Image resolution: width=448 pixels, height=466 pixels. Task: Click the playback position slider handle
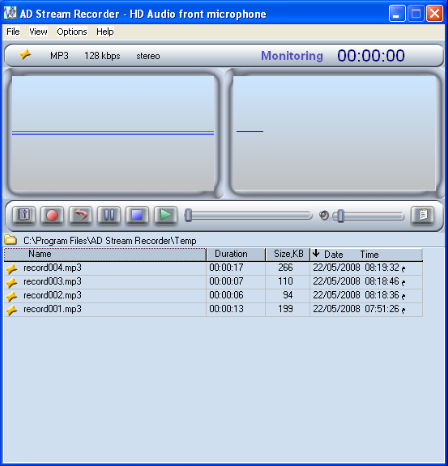point(188,215)
